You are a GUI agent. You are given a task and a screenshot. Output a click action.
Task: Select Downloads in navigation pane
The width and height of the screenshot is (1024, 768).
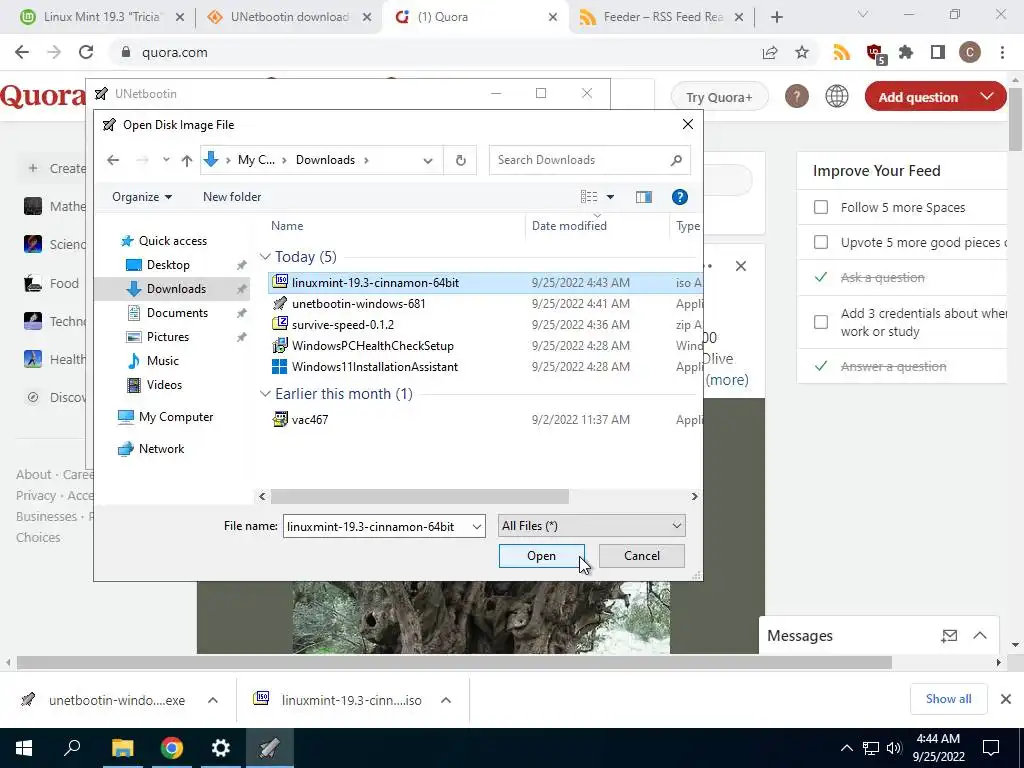(x=172, y=289)
